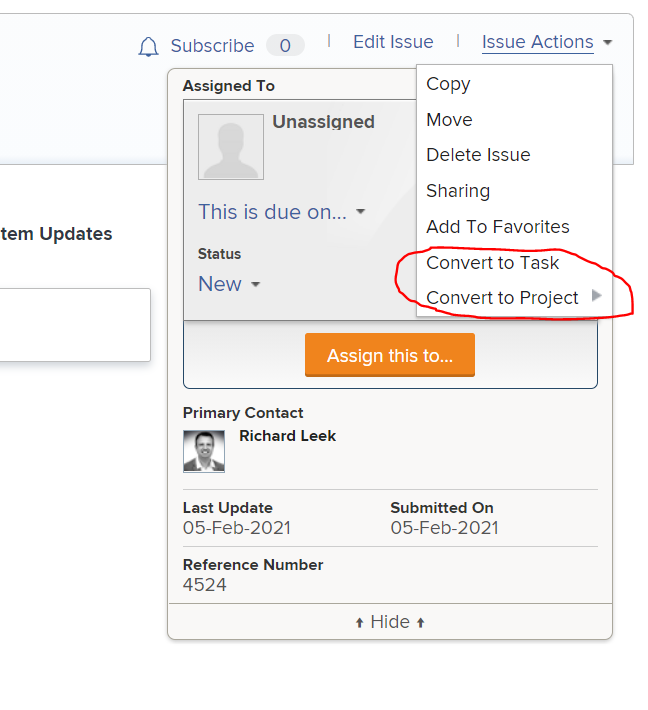Screen dimensions: 648x710
Task: Click Richard Leek's profile photo
Action: (x=204, y=451)
